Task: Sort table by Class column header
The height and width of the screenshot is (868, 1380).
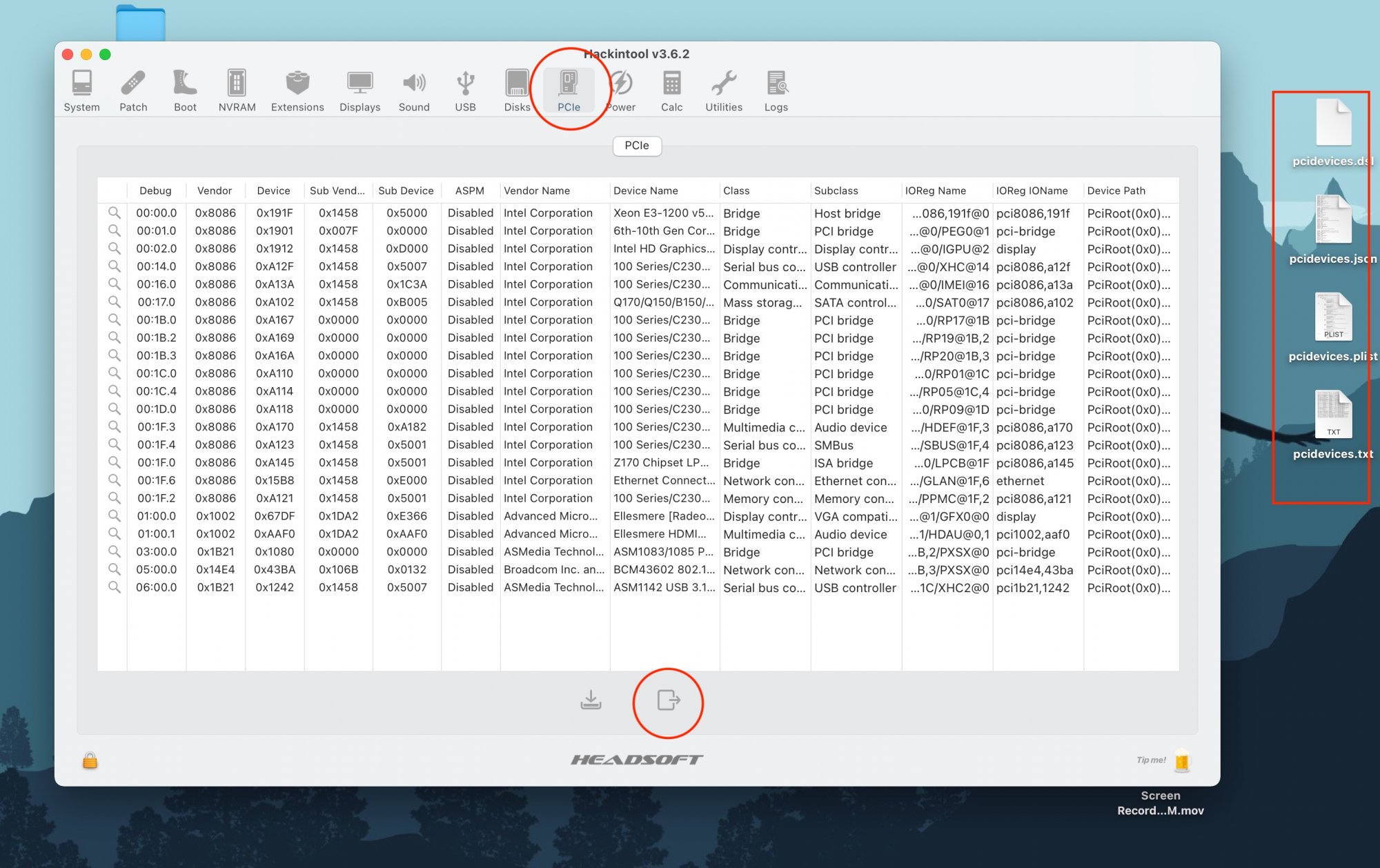Action: (736, 190)
